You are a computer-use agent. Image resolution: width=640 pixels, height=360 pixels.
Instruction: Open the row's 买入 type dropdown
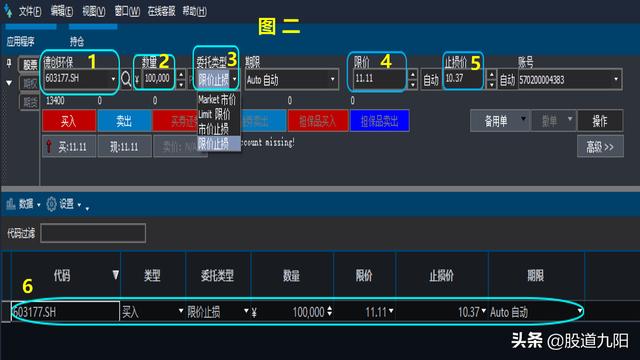click(x=181, y=311)
